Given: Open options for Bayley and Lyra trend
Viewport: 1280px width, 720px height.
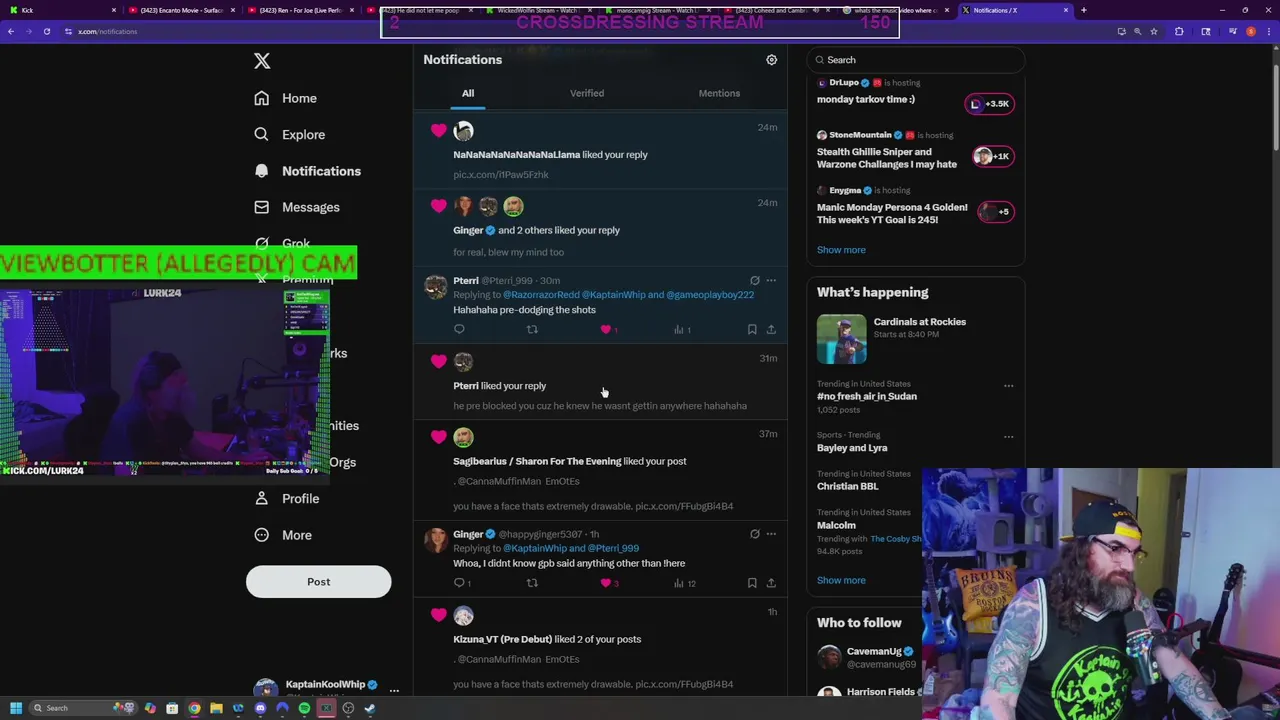Looking at the screenshot, I should point(1008,437).
